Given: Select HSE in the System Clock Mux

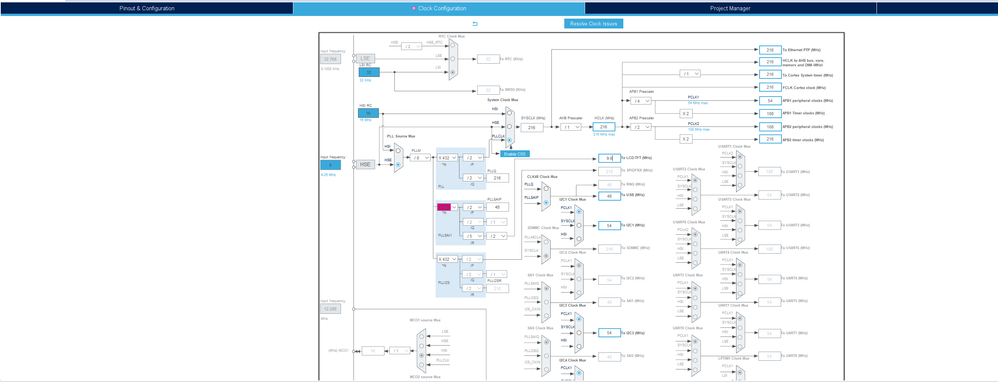Looking at the screenshot, I should [x=509, y=127].
